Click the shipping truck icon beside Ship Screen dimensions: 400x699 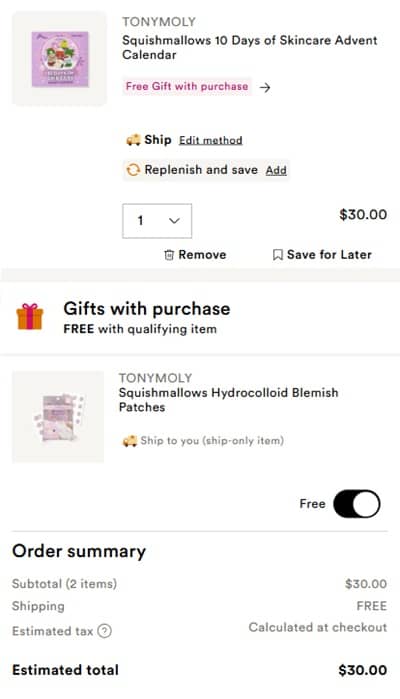[133, 140]
